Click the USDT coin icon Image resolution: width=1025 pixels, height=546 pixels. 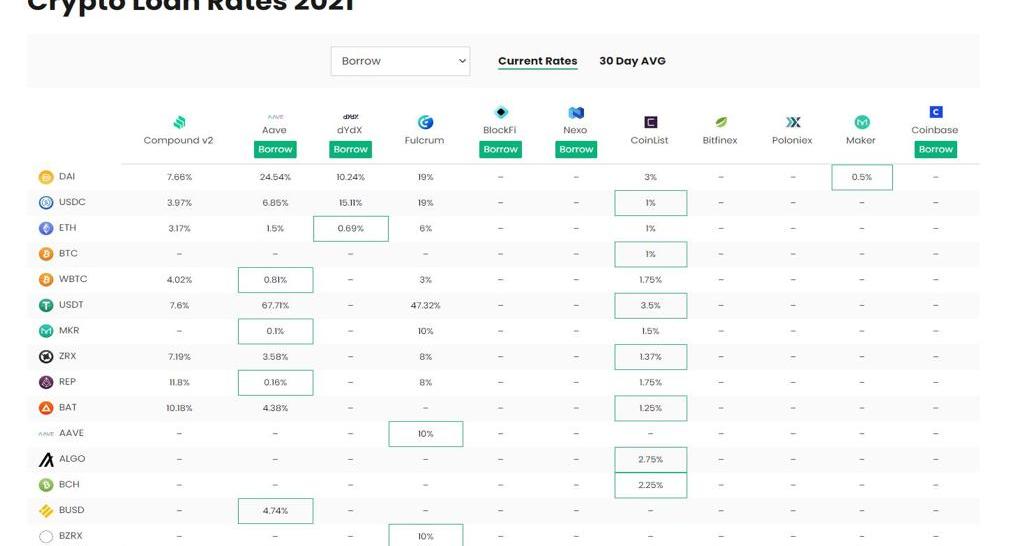click(46, 305)
